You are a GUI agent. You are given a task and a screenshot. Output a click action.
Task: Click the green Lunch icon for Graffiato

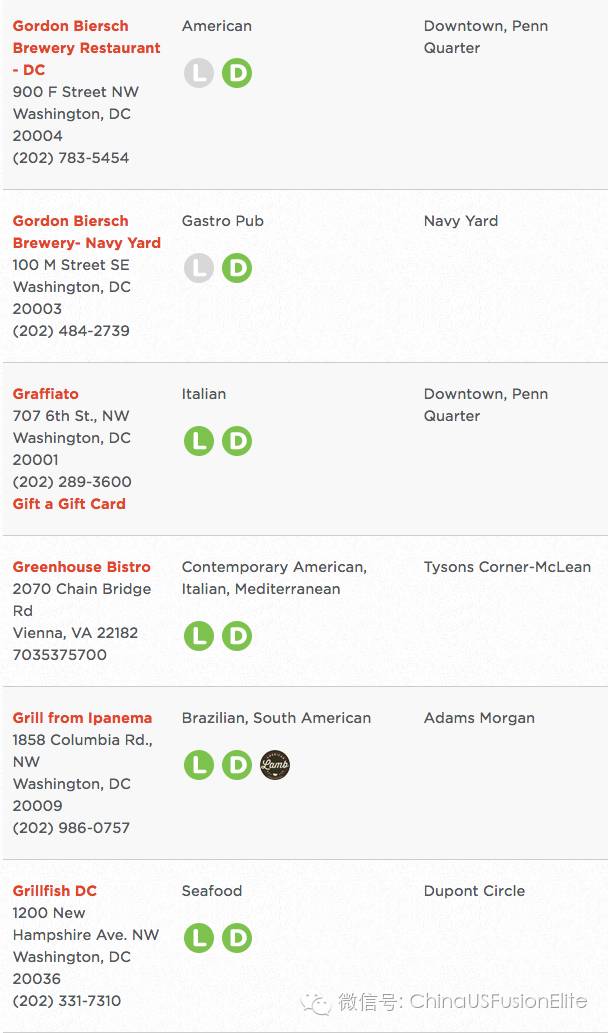(x=198, y=441)
